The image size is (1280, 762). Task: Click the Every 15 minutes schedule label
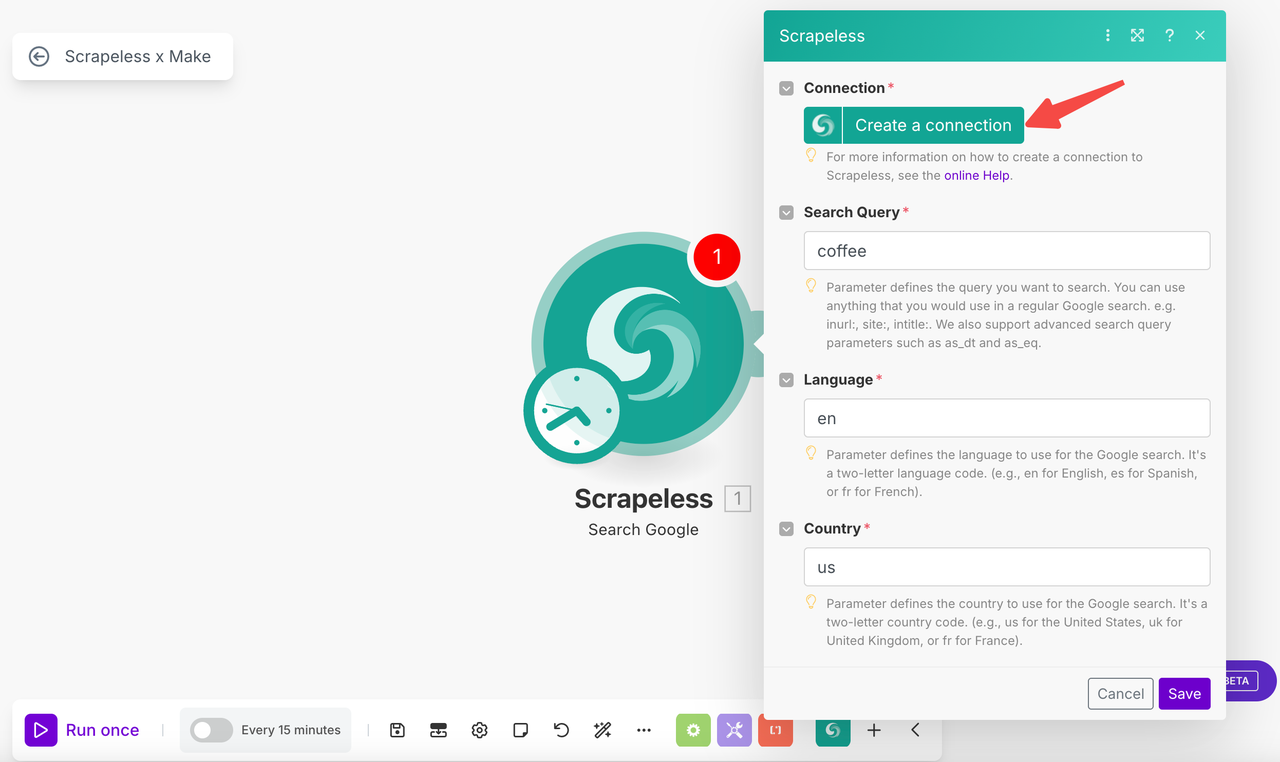click(291, 730)
